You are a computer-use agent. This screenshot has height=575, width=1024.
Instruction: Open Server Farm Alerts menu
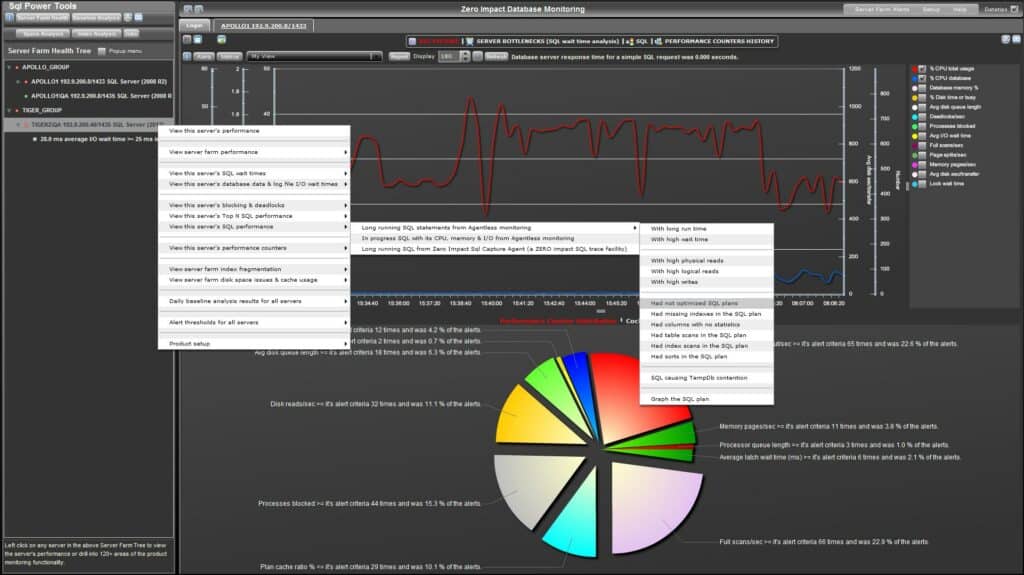[882, 9]
